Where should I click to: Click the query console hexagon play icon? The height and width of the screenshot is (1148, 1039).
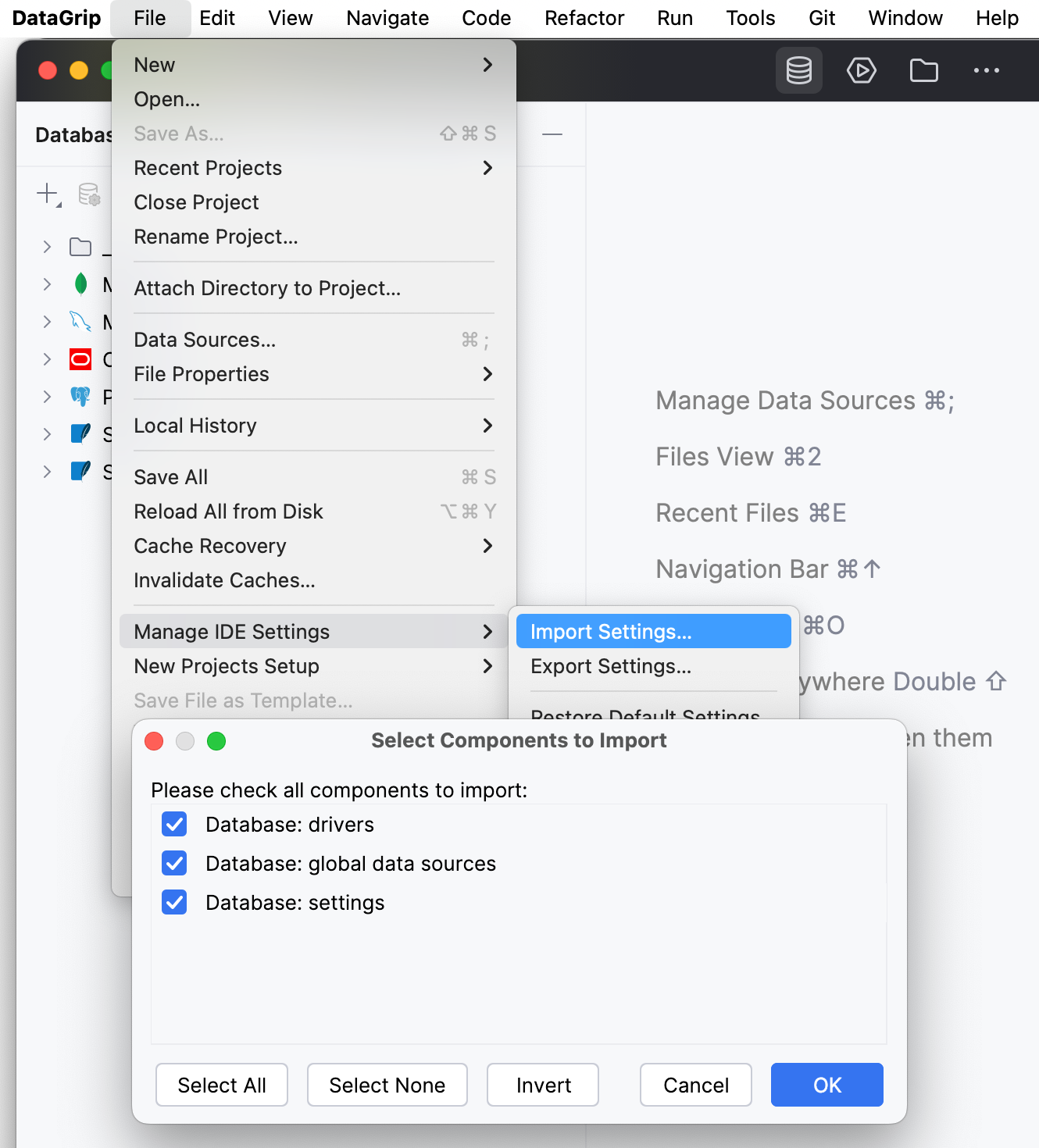coord(861,70)
